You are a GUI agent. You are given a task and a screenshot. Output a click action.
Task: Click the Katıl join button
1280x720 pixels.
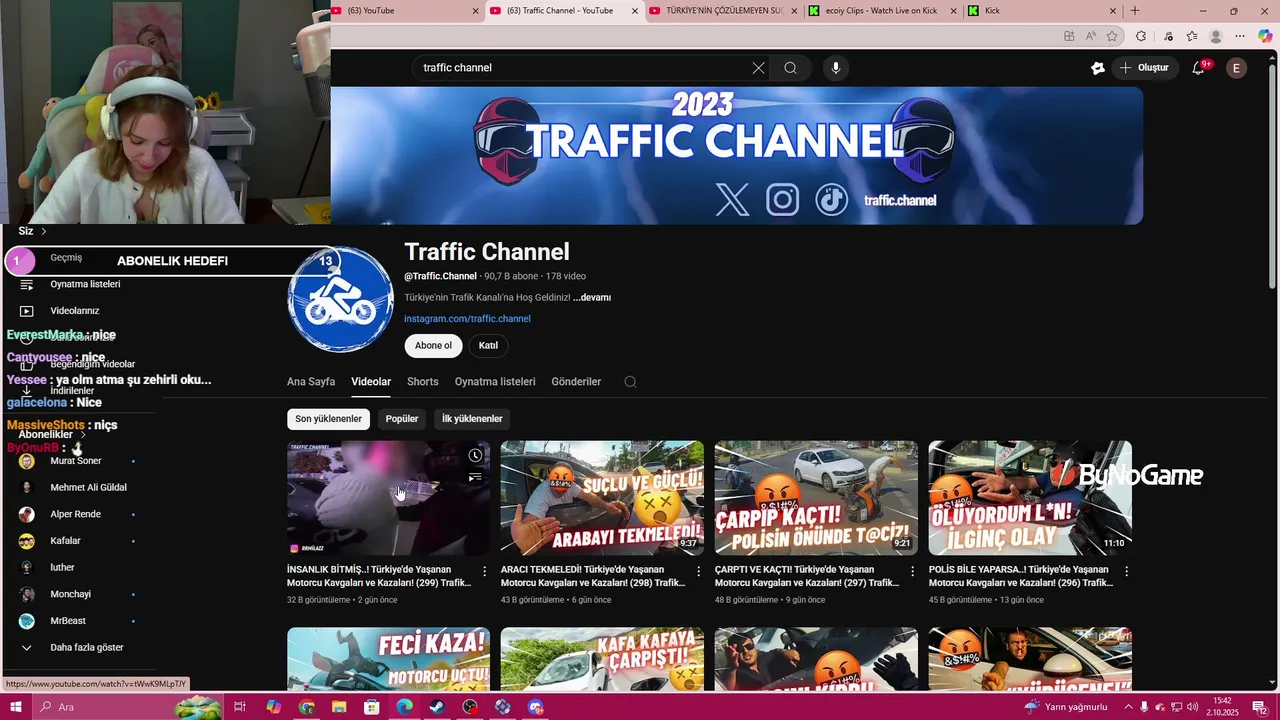pyautogui.click(x=488, y=346)
